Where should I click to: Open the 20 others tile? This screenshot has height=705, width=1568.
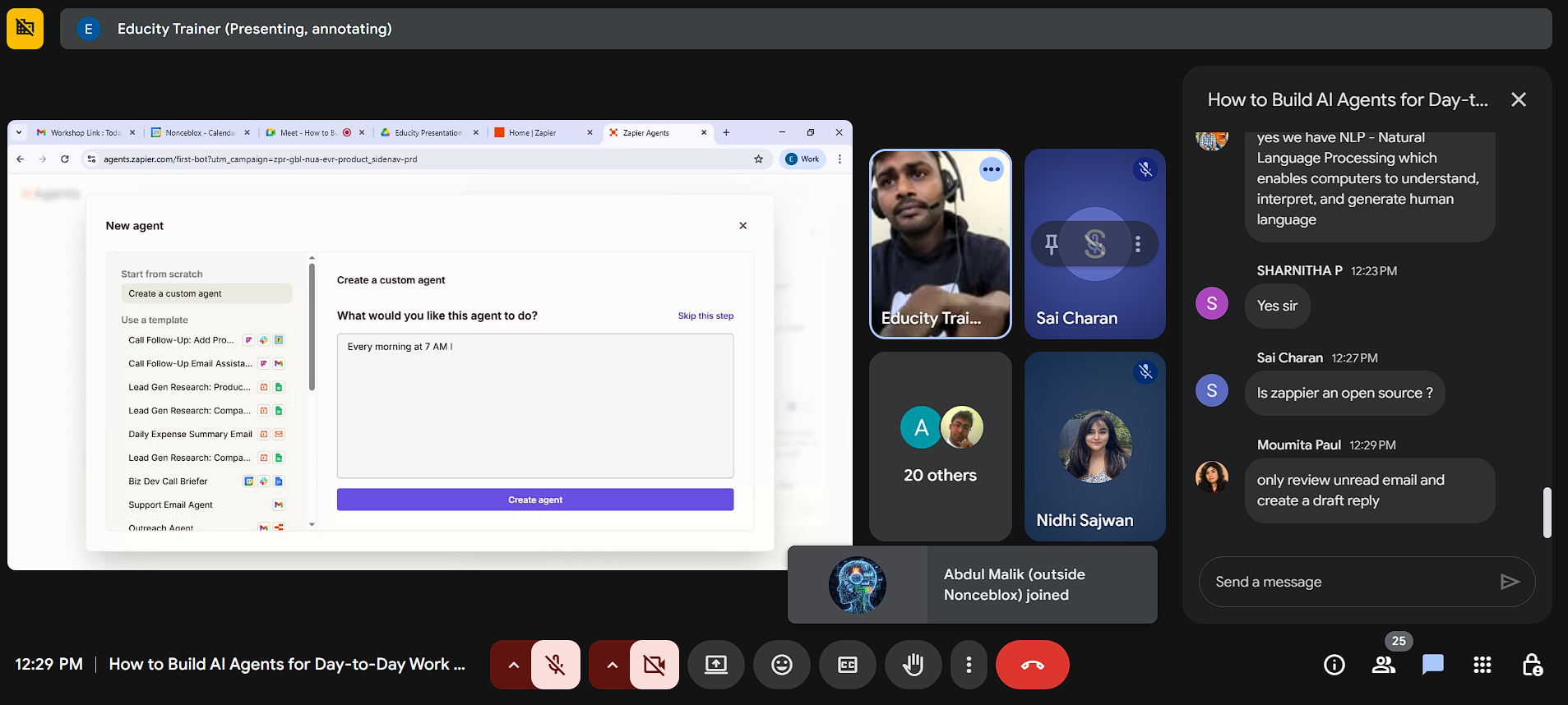[941, 446]
